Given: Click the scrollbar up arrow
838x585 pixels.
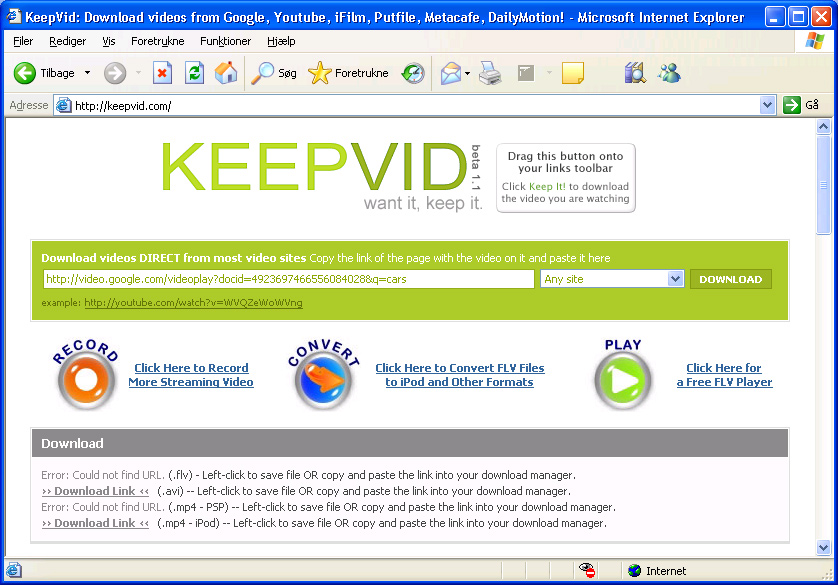Looking at the screenshot, I should [x=824, y=127].
